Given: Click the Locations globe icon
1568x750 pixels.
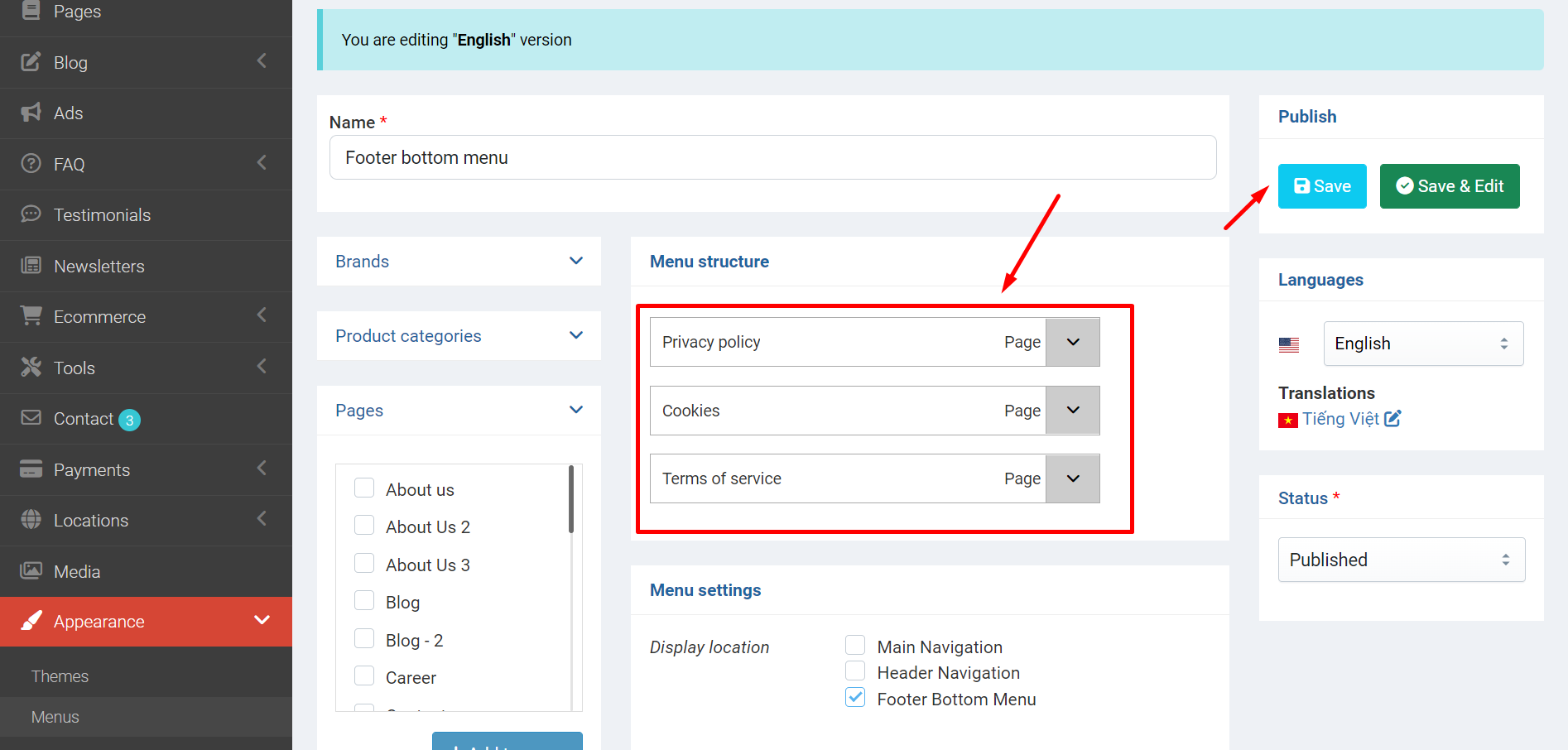Looking at the screenshot, I should click(31, 519).
